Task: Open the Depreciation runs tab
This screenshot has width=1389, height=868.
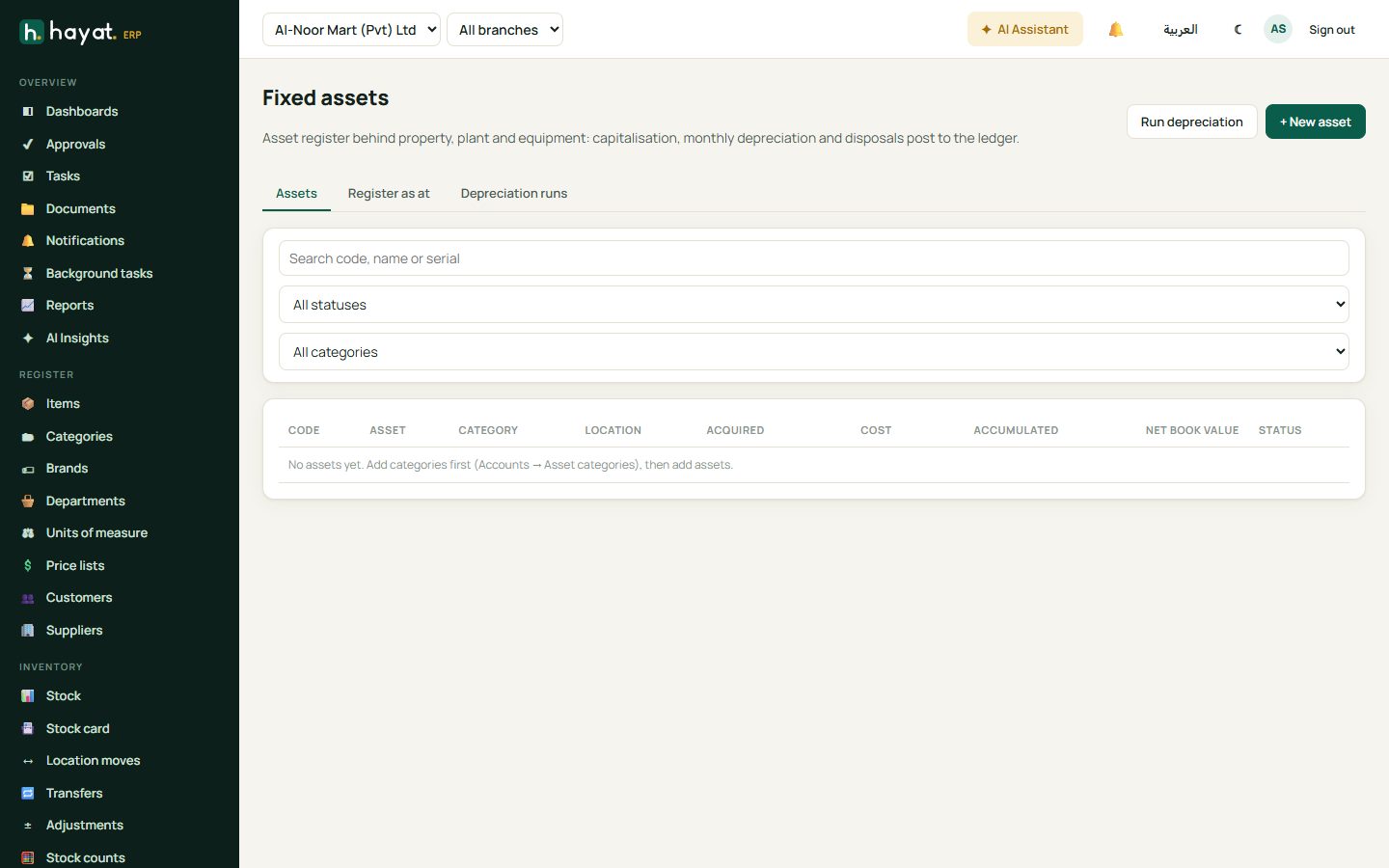Action: pyautogui.click(x=514, y=194)
